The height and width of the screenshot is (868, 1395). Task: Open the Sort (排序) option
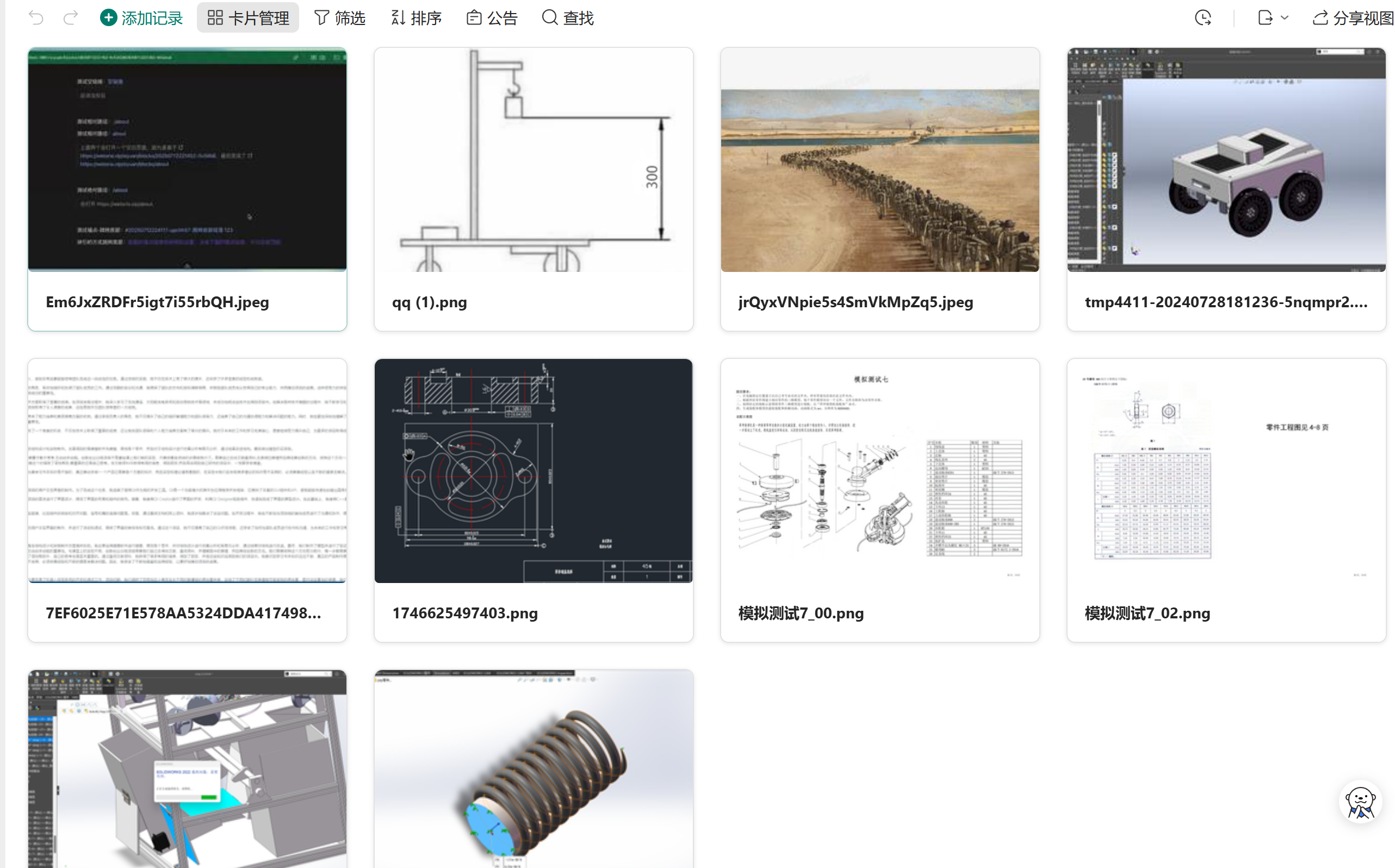[416, 18]
